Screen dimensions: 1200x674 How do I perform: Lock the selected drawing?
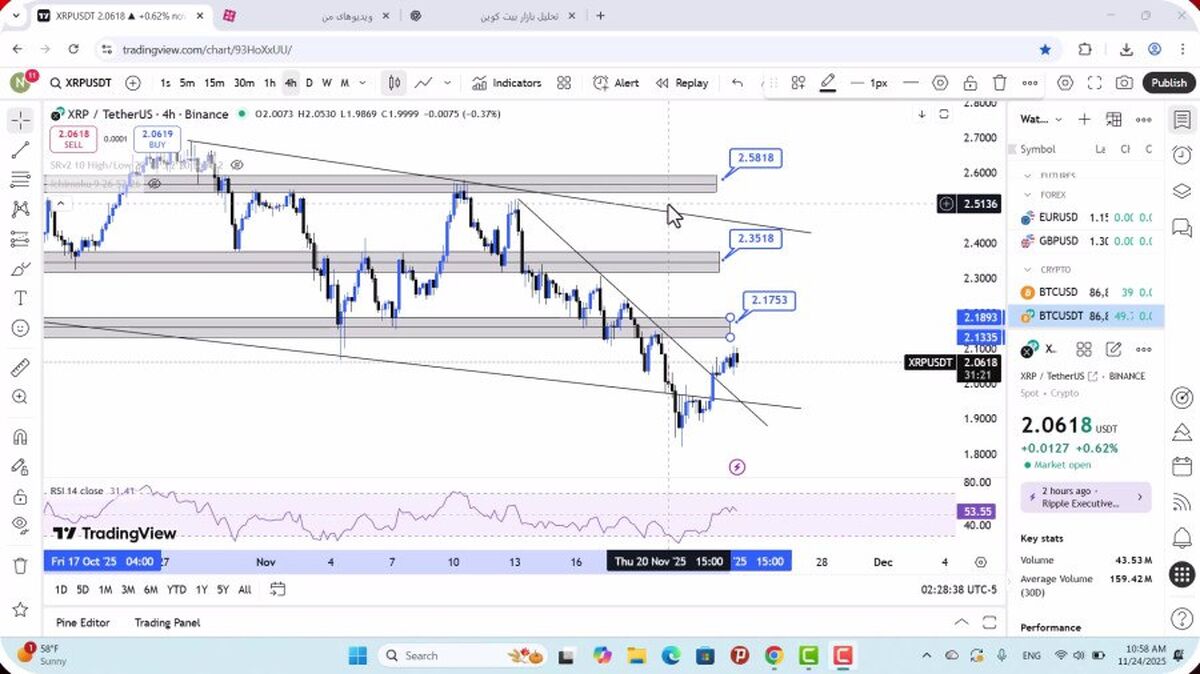(x=970, y=83)
